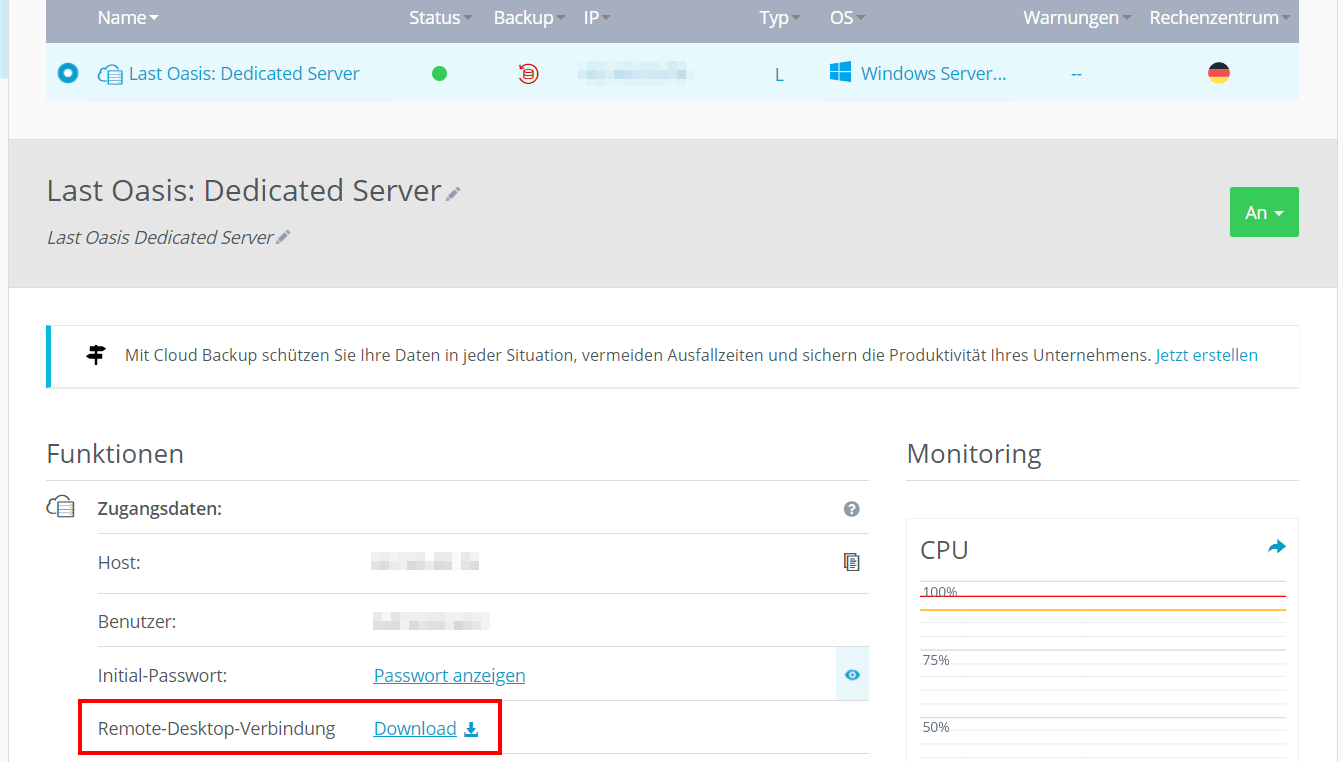
Task: Click the Passwort anzeigen link
Action: pyautogui.click(x=449, y=675)
